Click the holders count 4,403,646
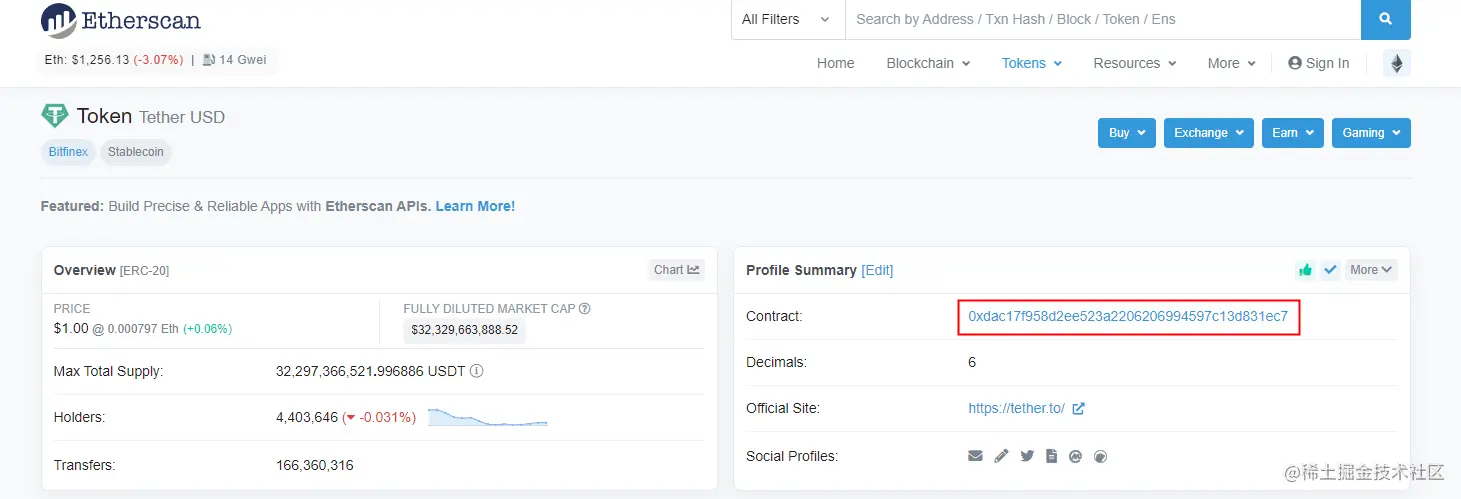 [x=307, y=417]
